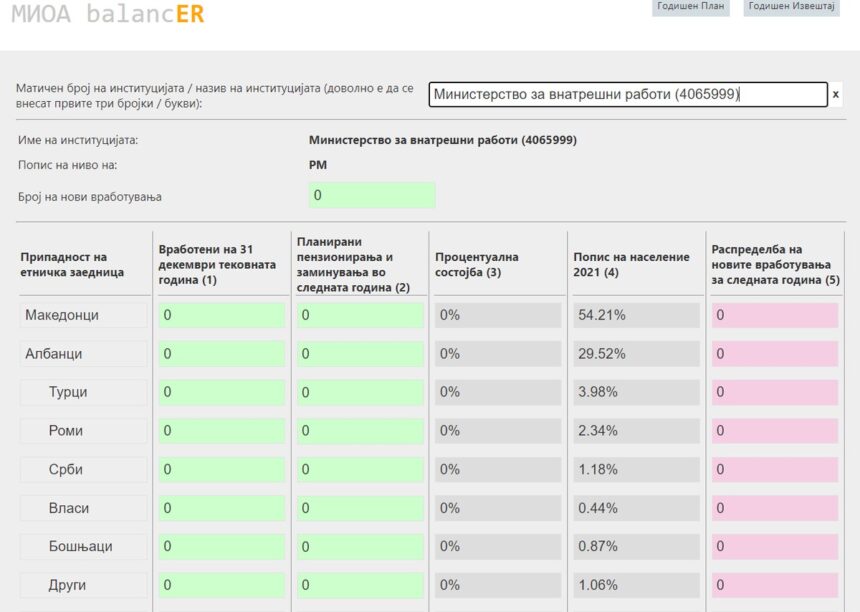
Task: Click Други planned retirements field
Action: tap(360, 585)
